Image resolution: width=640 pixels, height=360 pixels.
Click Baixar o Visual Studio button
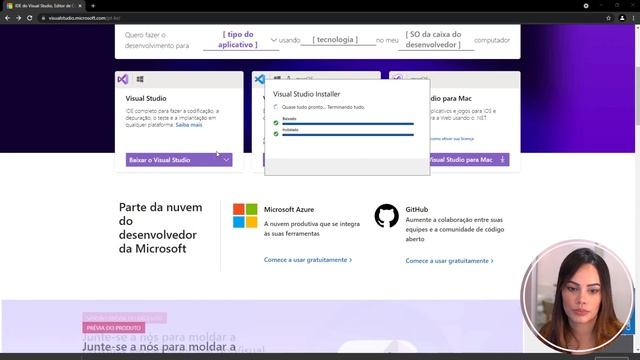tap(179, 160)
